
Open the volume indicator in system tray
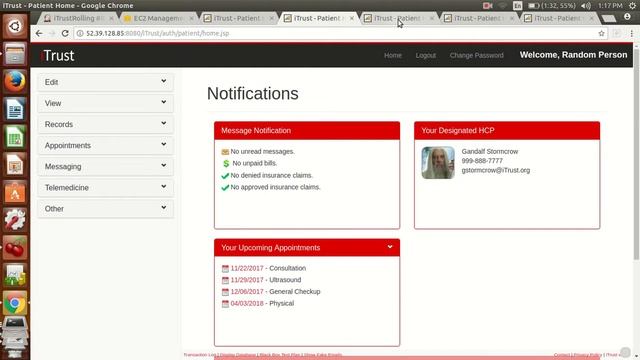tap(586, 6)
